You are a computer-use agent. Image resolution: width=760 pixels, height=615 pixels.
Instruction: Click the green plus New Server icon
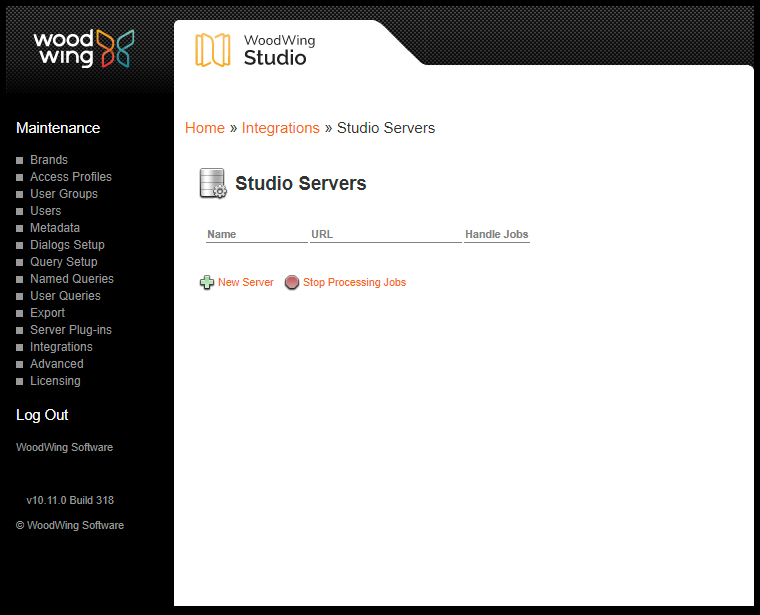click(207, 282)
